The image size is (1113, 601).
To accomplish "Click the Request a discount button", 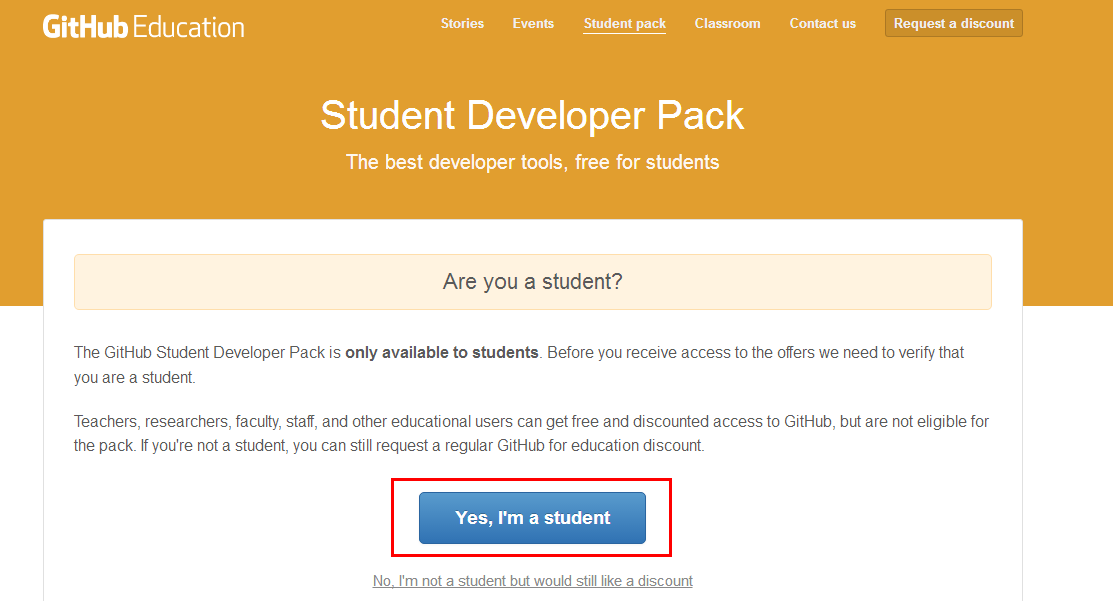I will pos(953,23).
